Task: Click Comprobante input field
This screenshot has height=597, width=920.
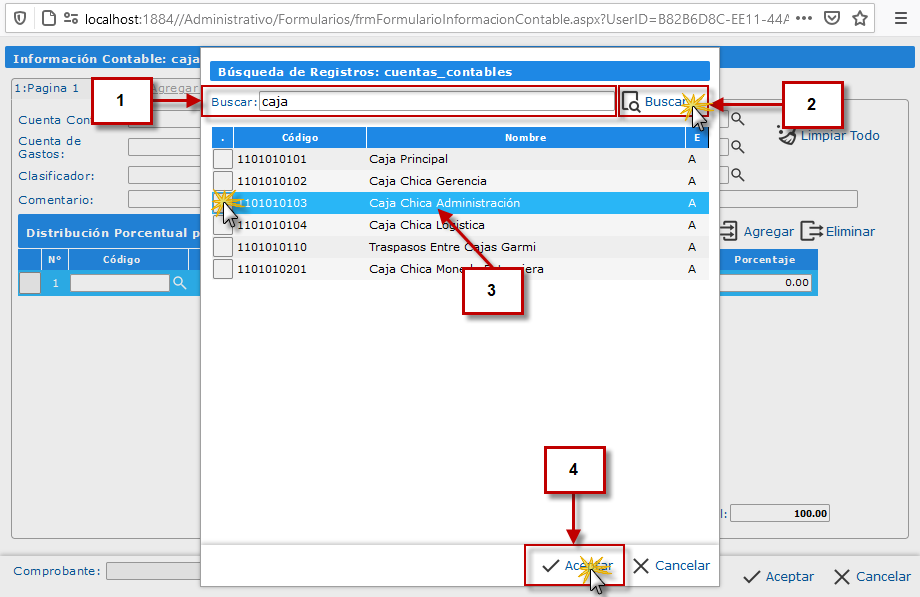Action: [154, 571]
